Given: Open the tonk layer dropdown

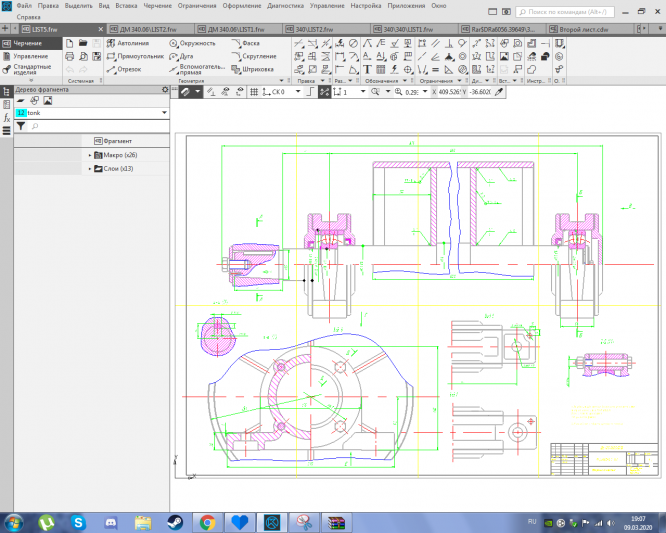Looking at the screenshot, I should pos(163,114).
